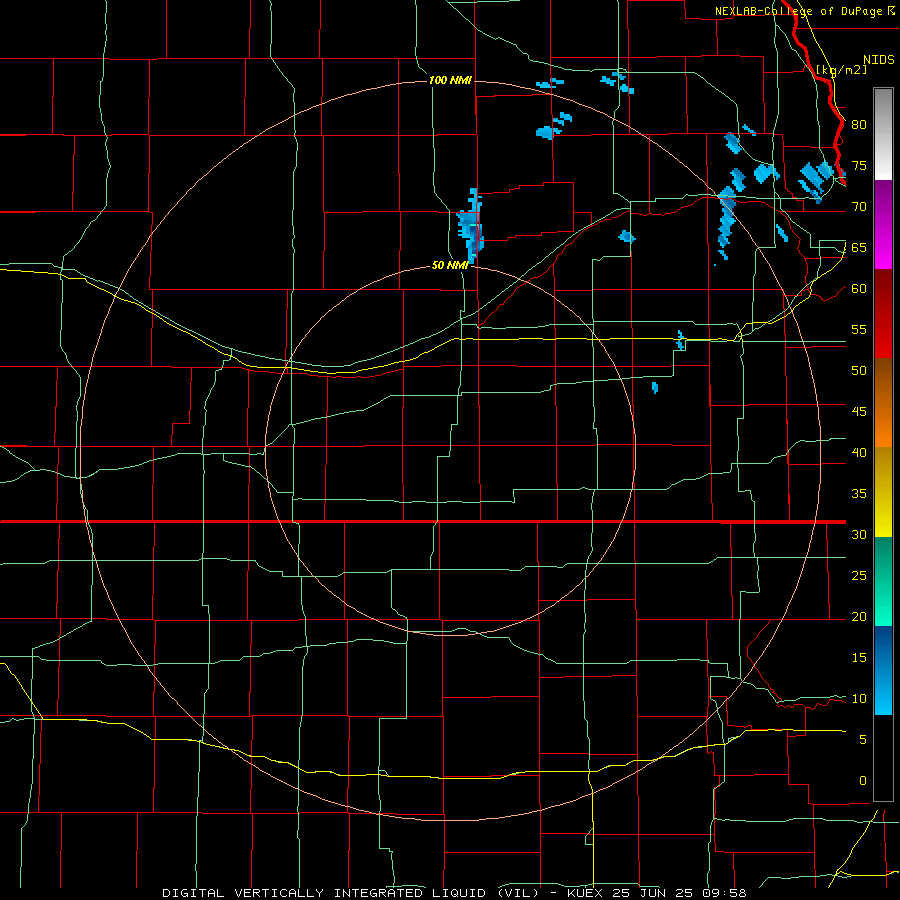Pick the bright red segment of the color bar
The image size is (900, 900).
(x=883, y=314)
